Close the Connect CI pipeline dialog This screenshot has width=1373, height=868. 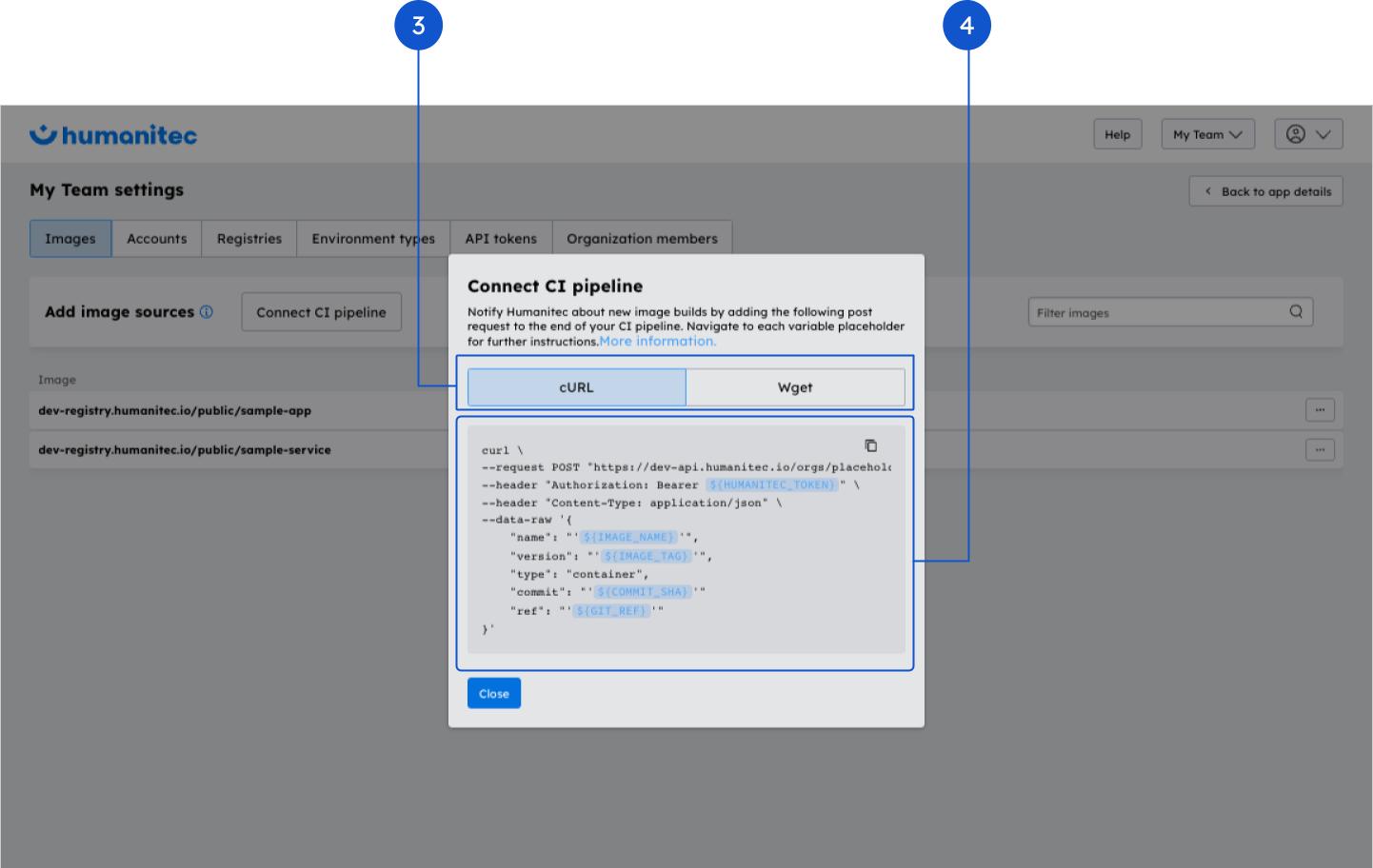click(493, 694)
